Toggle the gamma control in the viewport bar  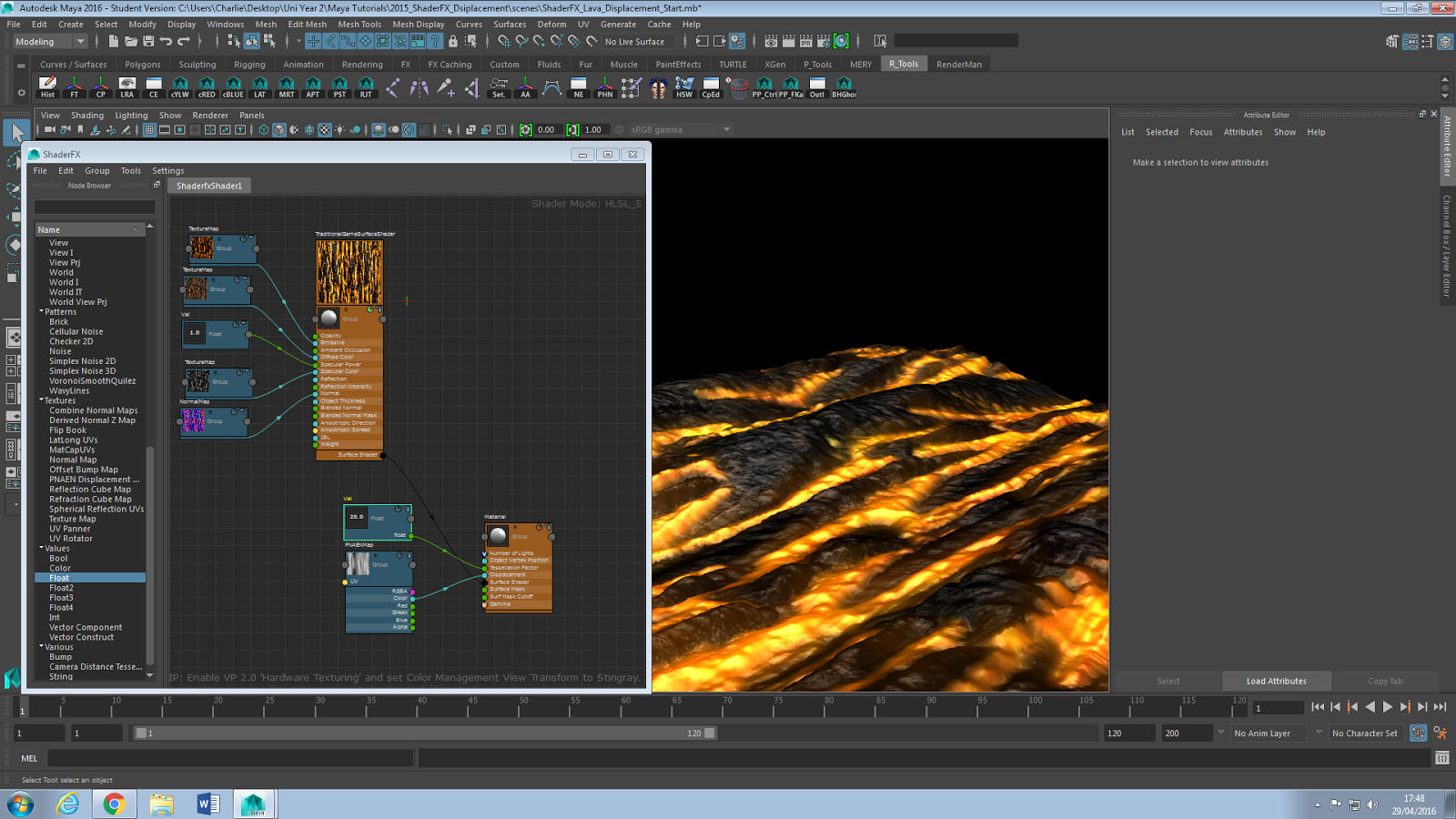click(x=573, y=129)
